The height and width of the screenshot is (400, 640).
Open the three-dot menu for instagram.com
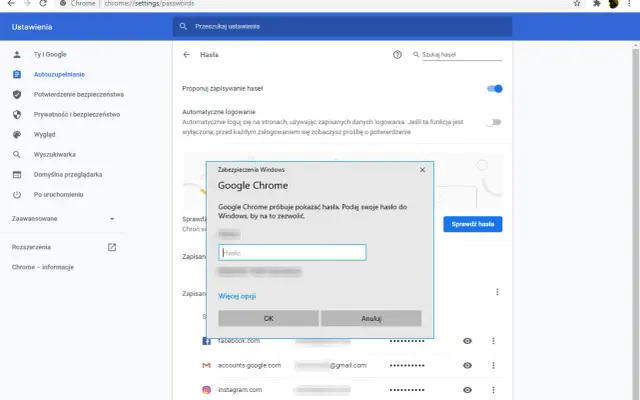pyautogui.click(x=493, y=390)
